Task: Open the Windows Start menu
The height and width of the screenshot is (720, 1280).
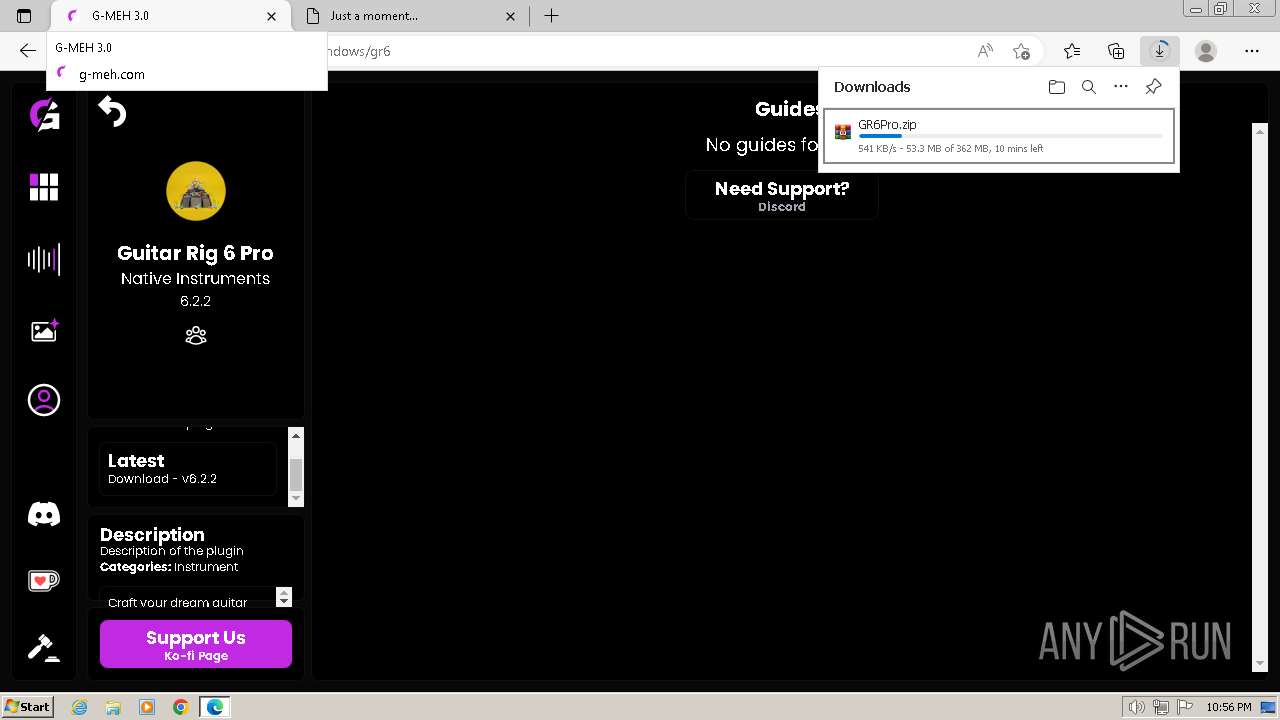Action: pyautogui.click(x=28, y=706)
